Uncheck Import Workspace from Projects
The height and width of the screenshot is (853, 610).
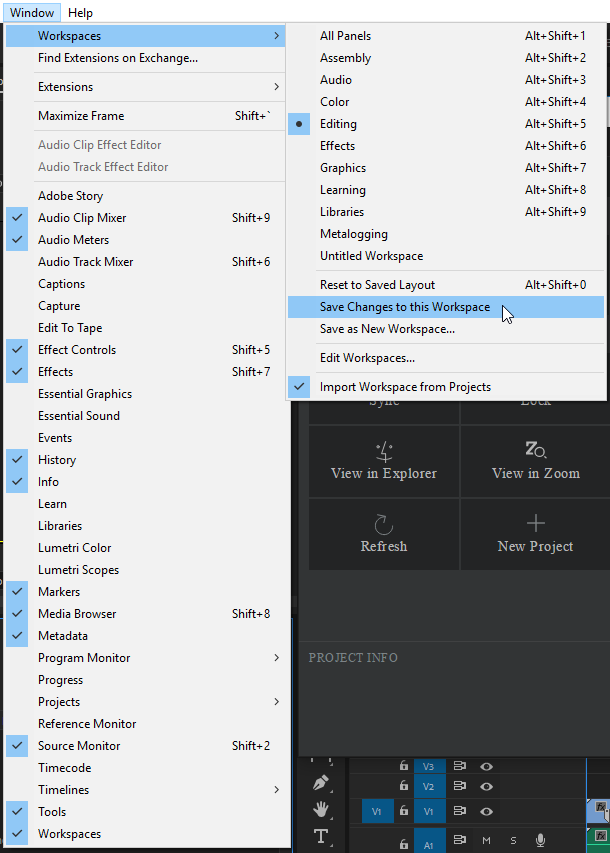click(446, 387)
